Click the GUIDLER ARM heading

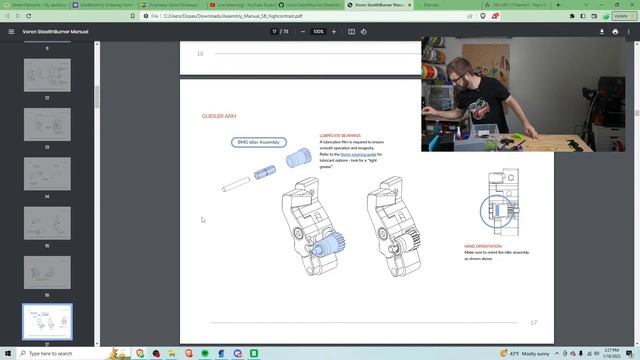pyautogui.click(x=219, y=116)
